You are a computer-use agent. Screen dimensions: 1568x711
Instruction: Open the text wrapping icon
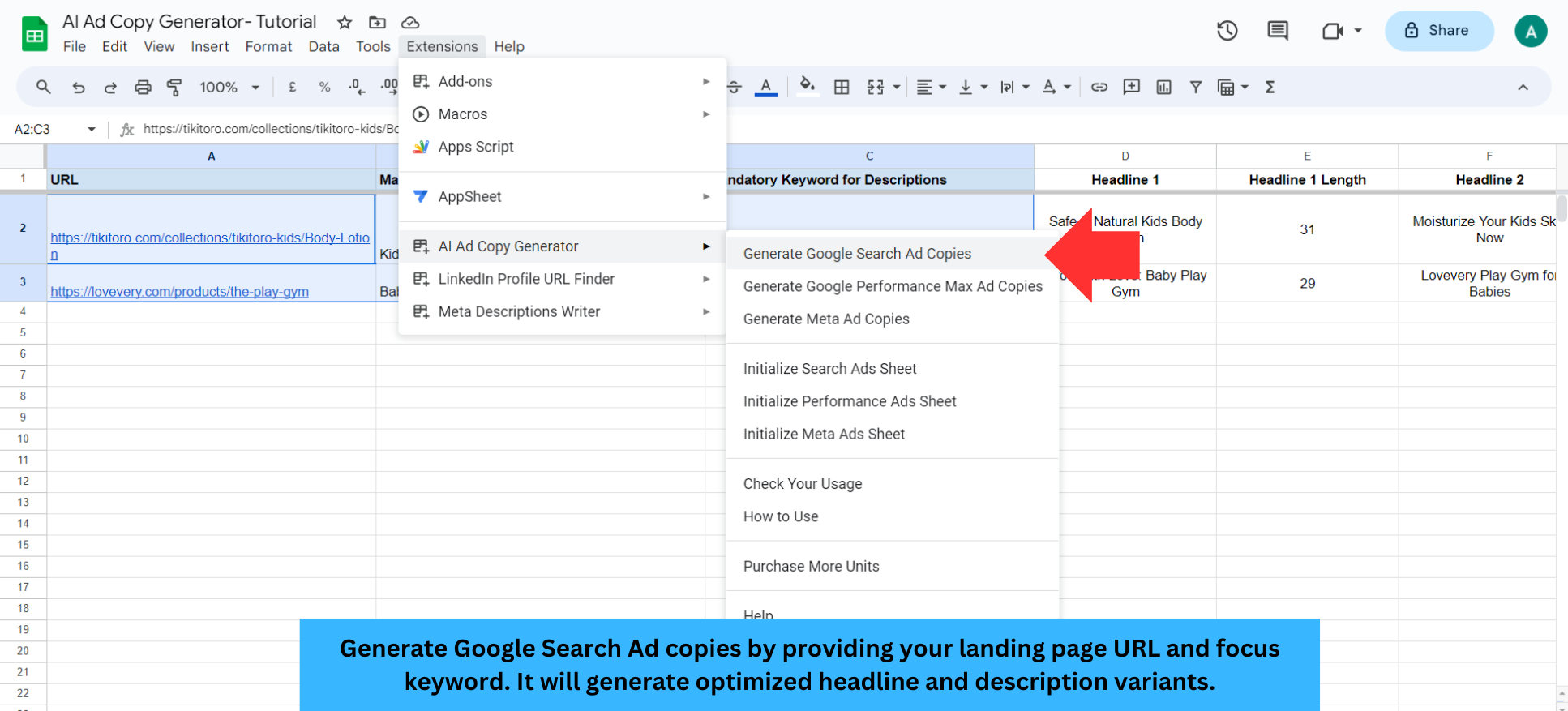click(x=1007, y=88)
